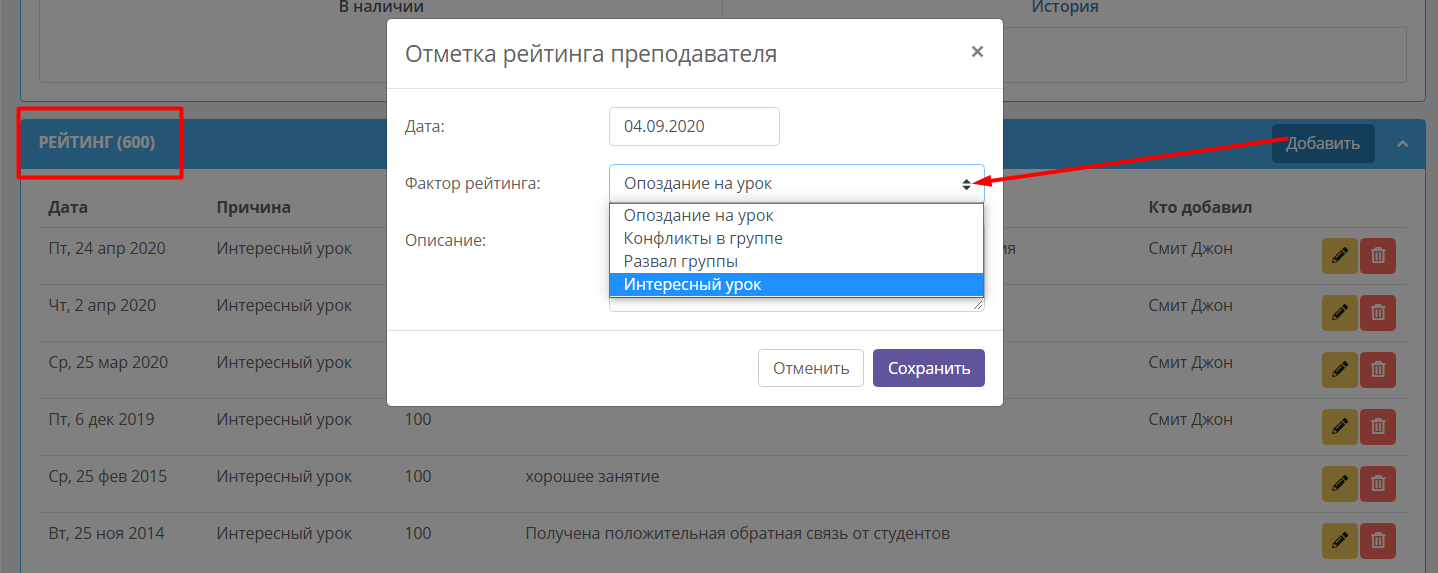Screen dimensions: 1438x573
Task: Click the Кто добавил column header
Action: pos(1200,208)
